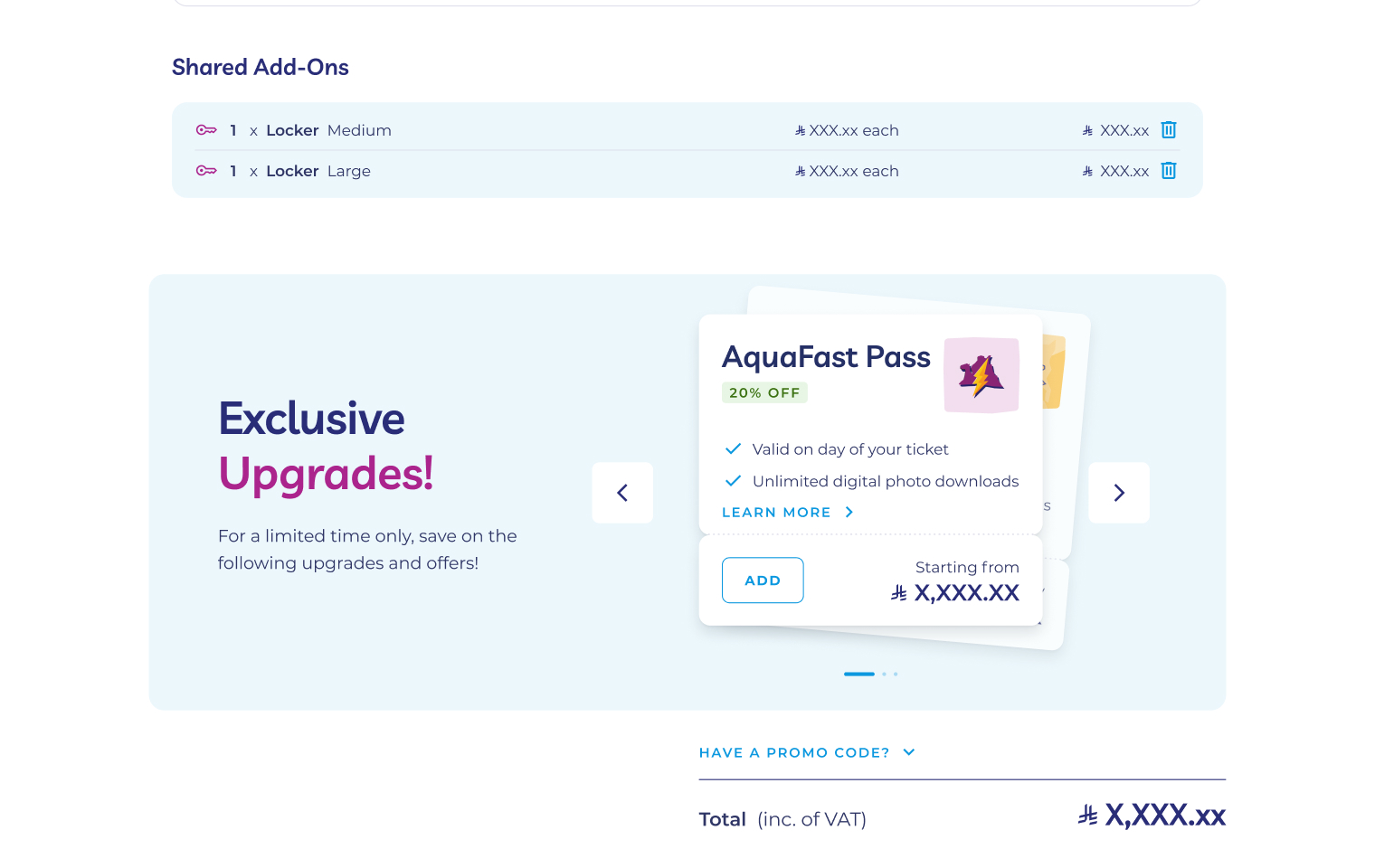
Task: Click the yellow card peeking behind AquaFast
Action: 1055,373
